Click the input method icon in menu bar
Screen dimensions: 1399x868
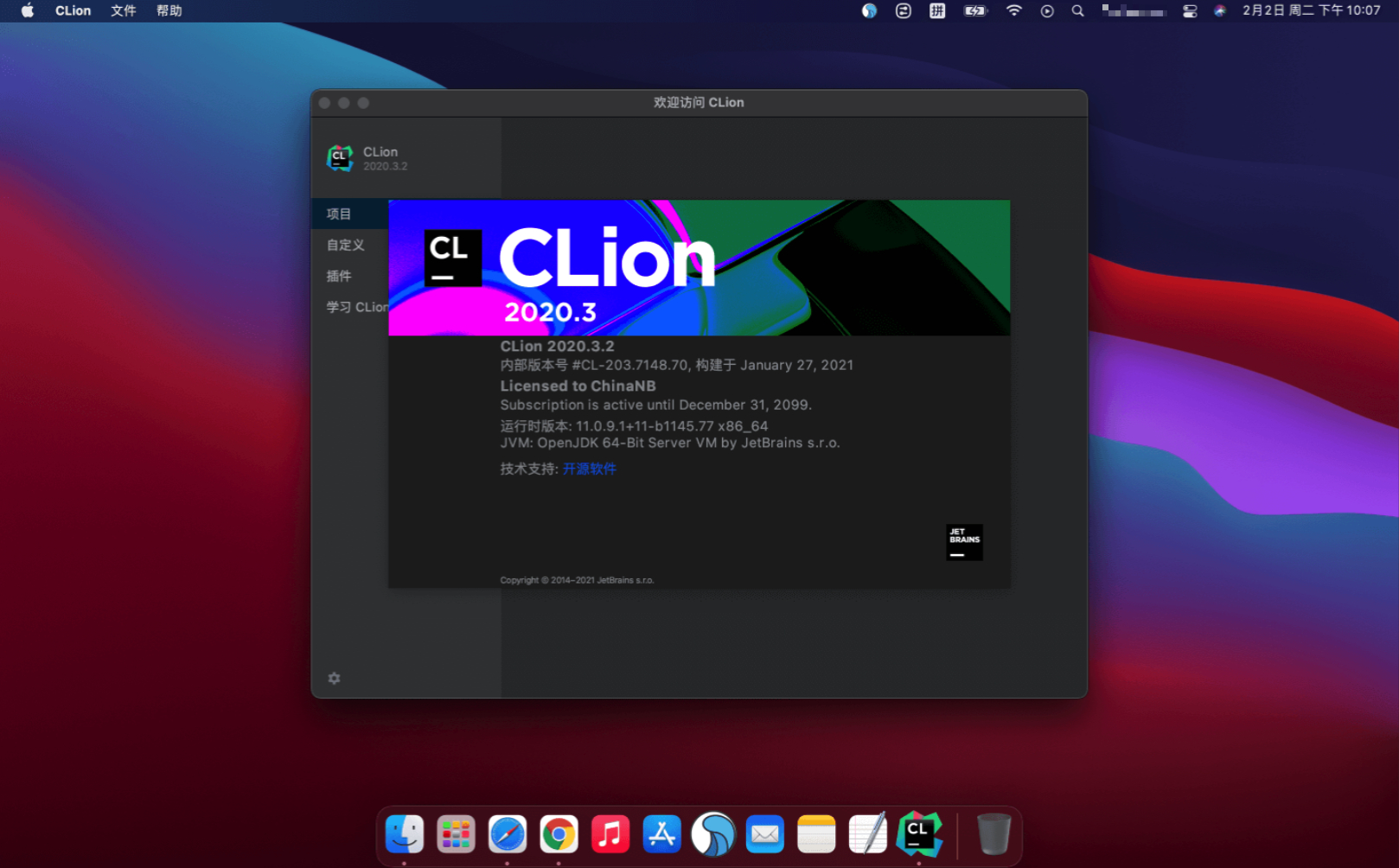point(937,11)
